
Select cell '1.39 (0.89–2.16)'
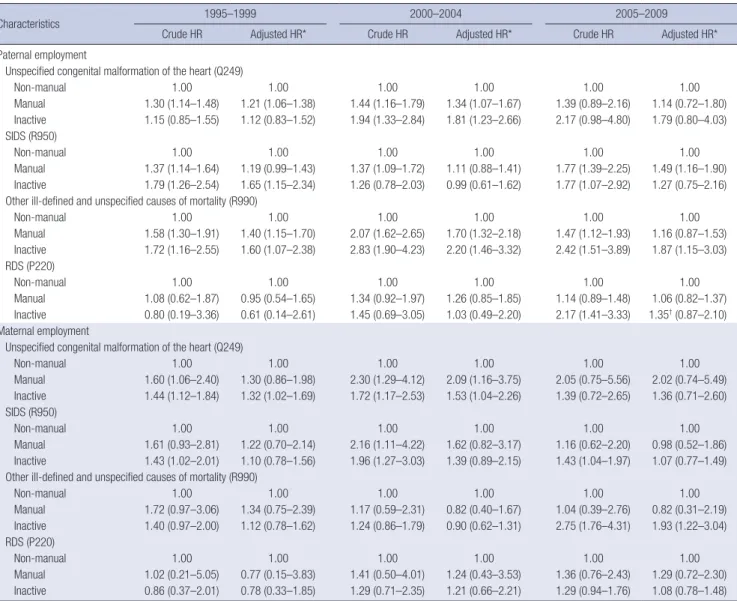pyautogui.click(x=593, y=104)
